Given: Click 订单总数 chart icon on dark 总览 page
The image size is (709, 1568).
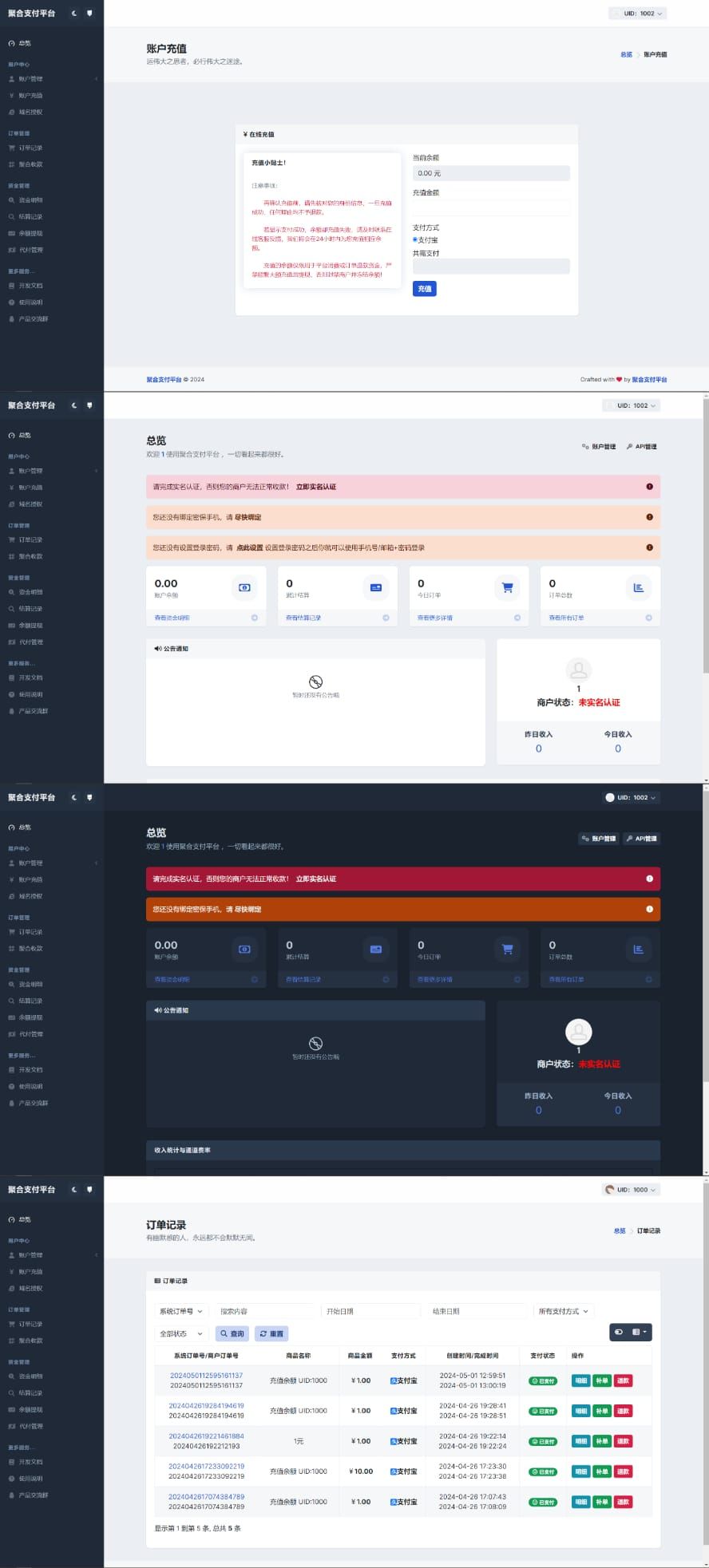Looking at the screenshot, I should (x=639, y=950).
